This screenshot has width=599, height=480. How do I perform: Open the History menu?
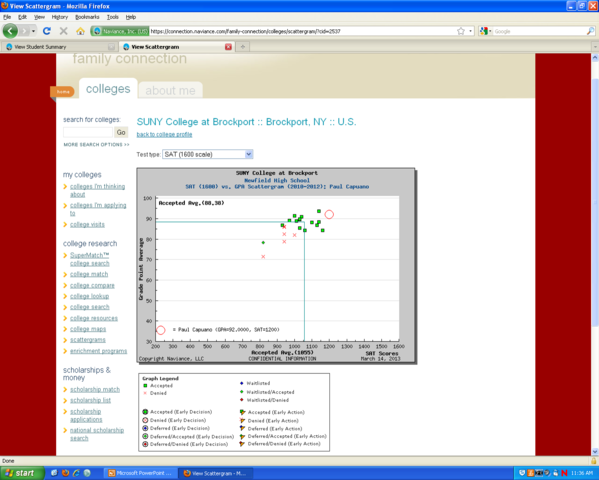tap(60, 17)
